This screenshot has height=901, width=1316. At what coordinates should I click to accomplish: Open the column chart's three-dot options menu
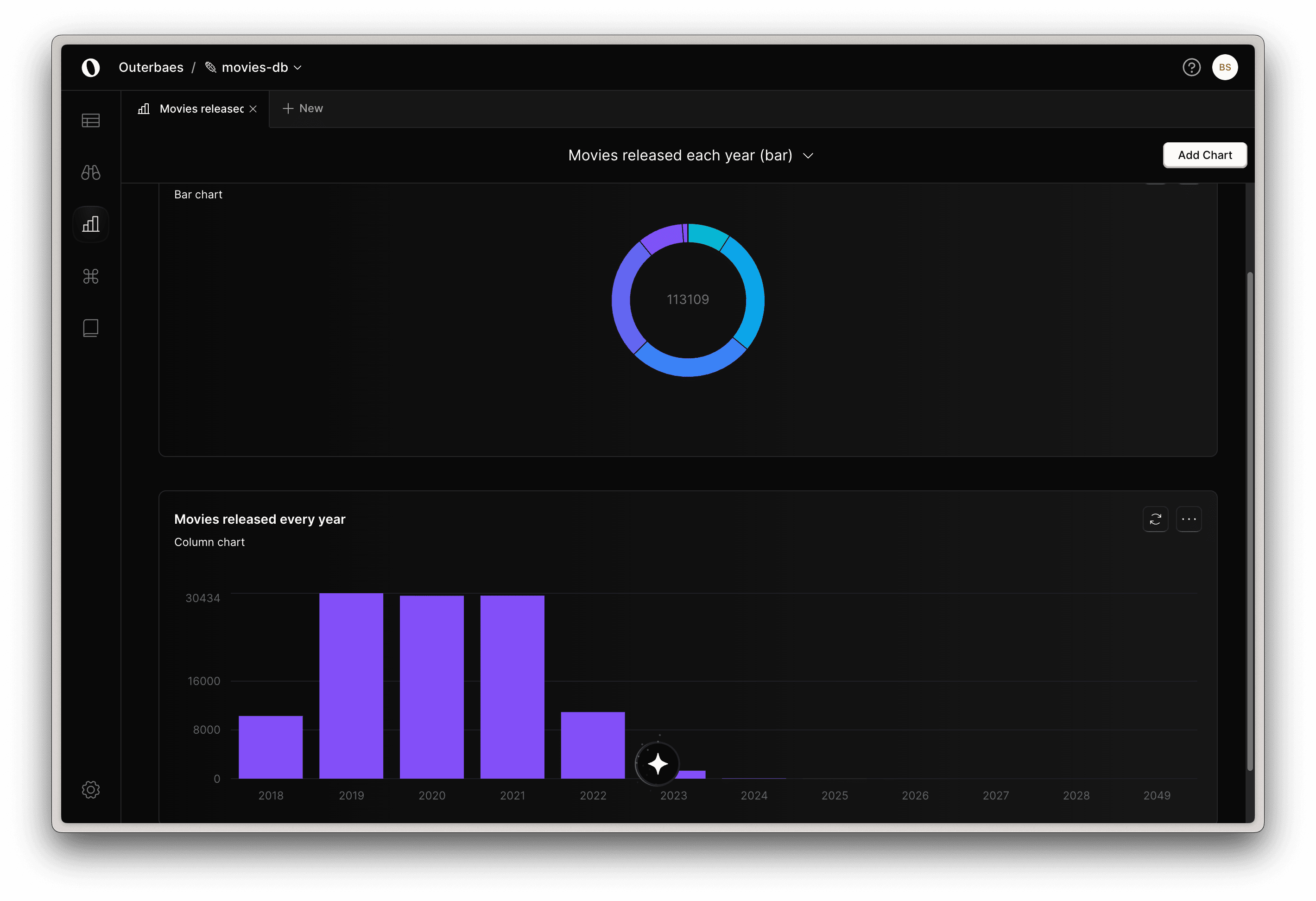(1189, 519)
